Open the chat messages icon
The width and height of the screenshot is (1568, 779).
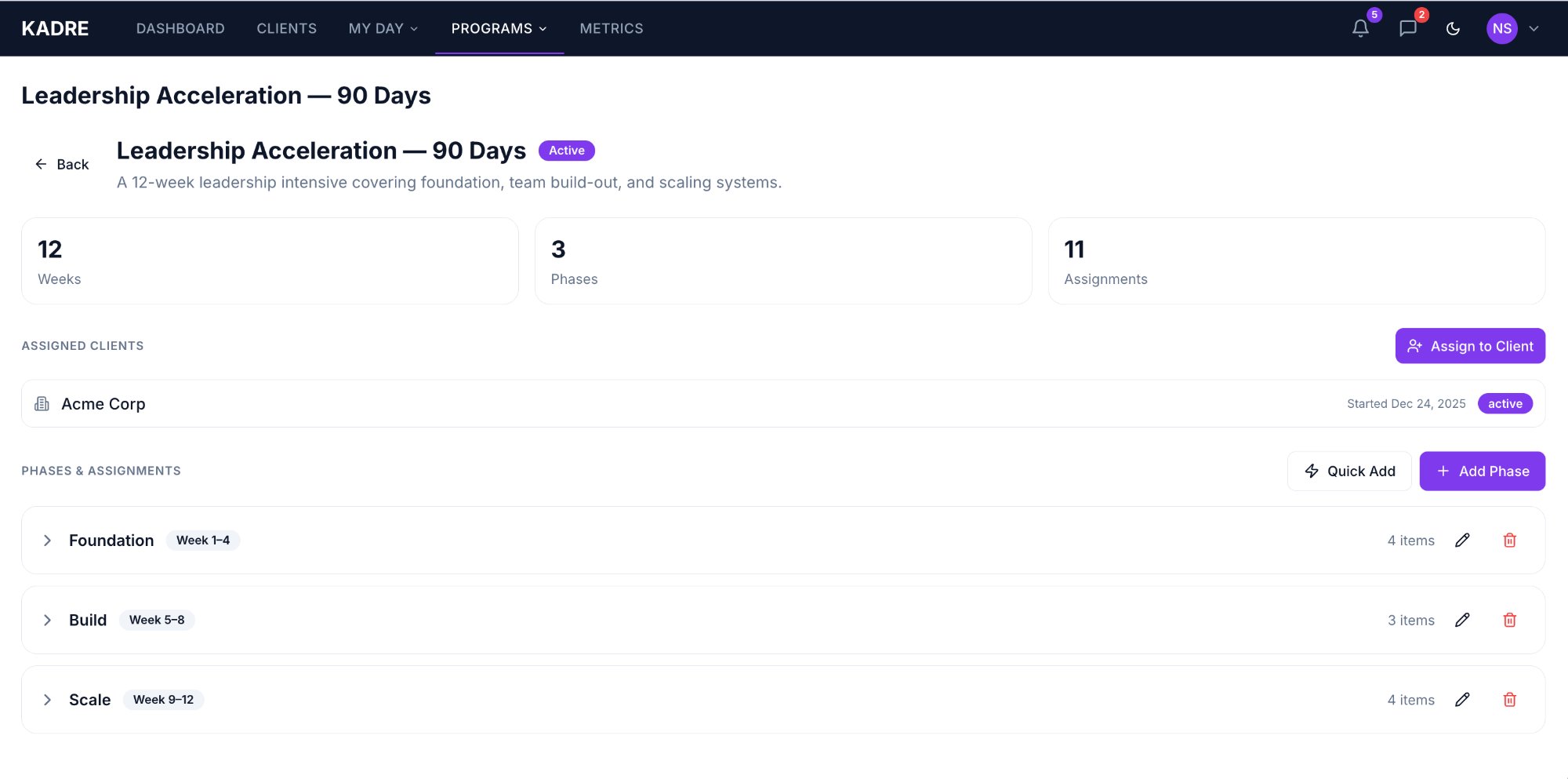(1407, 28)
